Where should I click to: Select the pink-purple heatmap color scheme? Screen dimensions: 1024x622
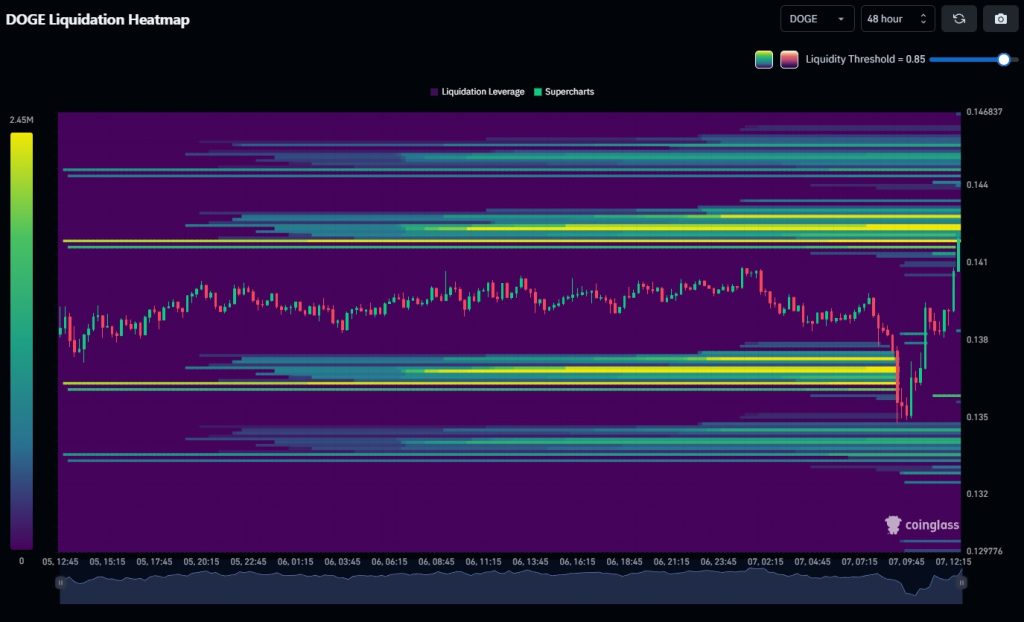[789, 60]
